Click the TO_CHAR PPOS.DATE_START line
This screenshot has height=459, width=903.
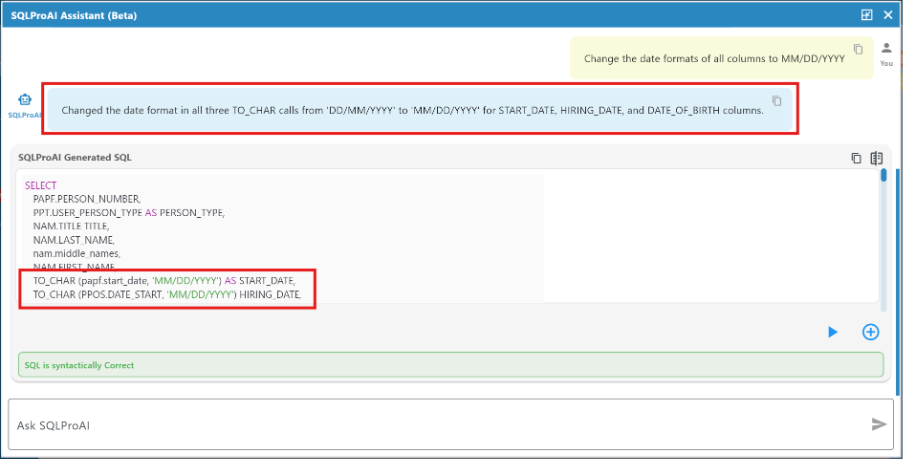point(166,295)
